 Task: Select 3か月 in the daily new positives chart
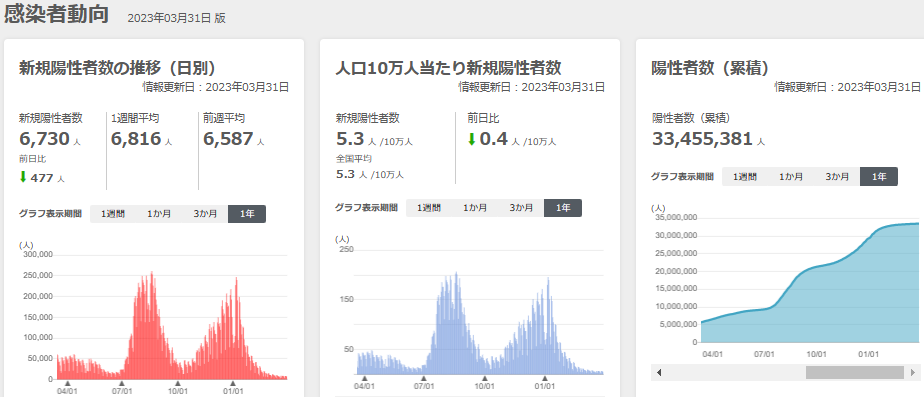click(x=205, y=214)
